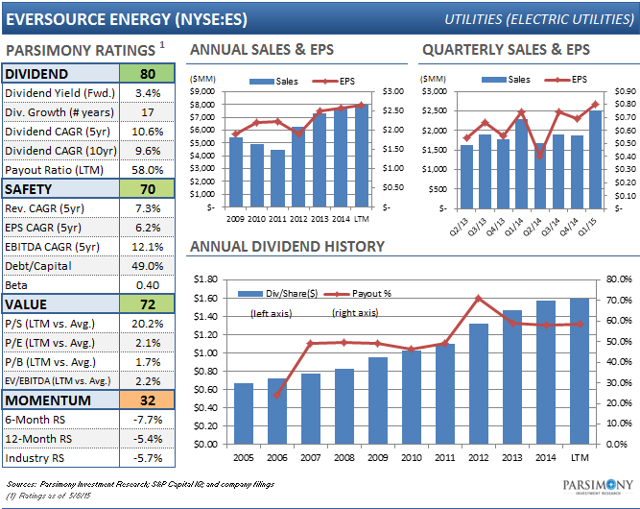Click the SAFETY rating score 70
Screen dimensions: 640x509
147,189
